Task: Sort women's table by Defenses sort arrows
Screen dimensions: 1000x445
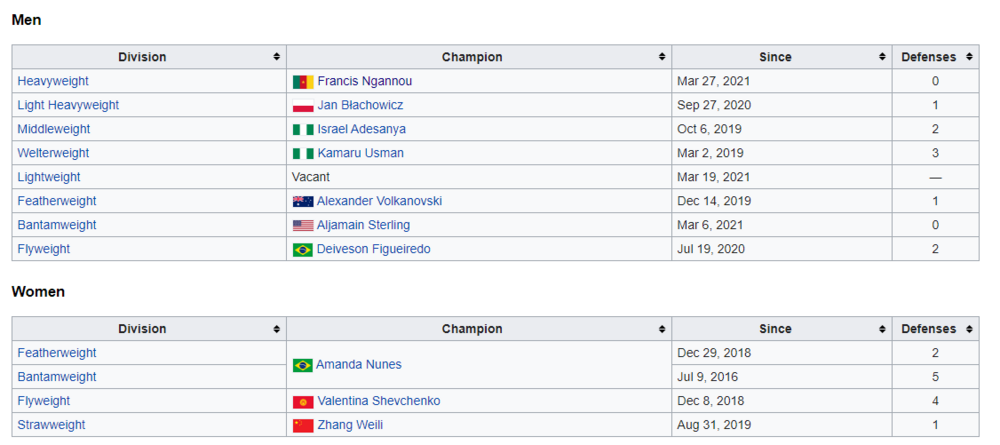Action: point(969,330)
